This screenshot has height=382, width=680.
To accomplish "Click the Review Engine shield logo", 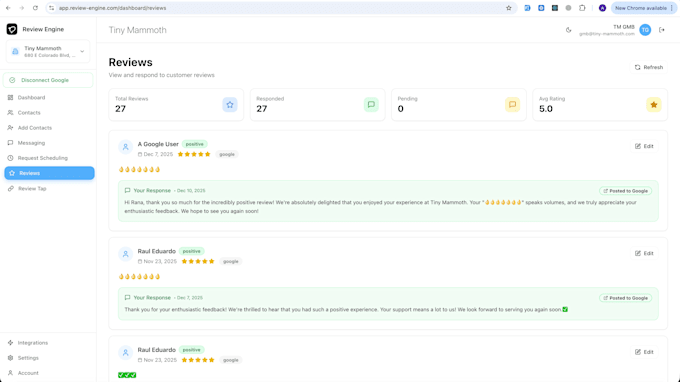I will [x=12, y=29].
